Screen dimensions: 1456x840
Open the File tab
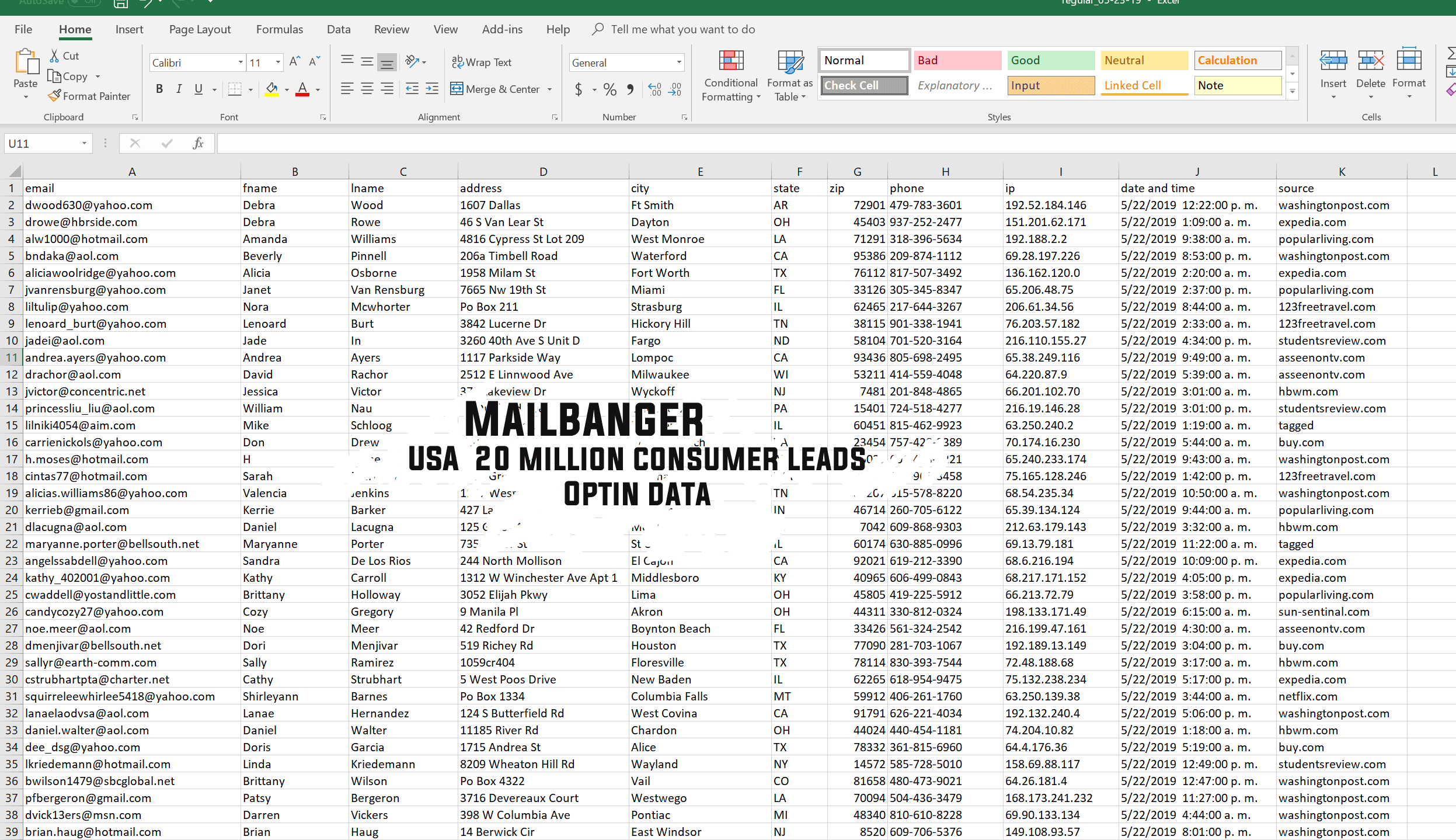23,29
